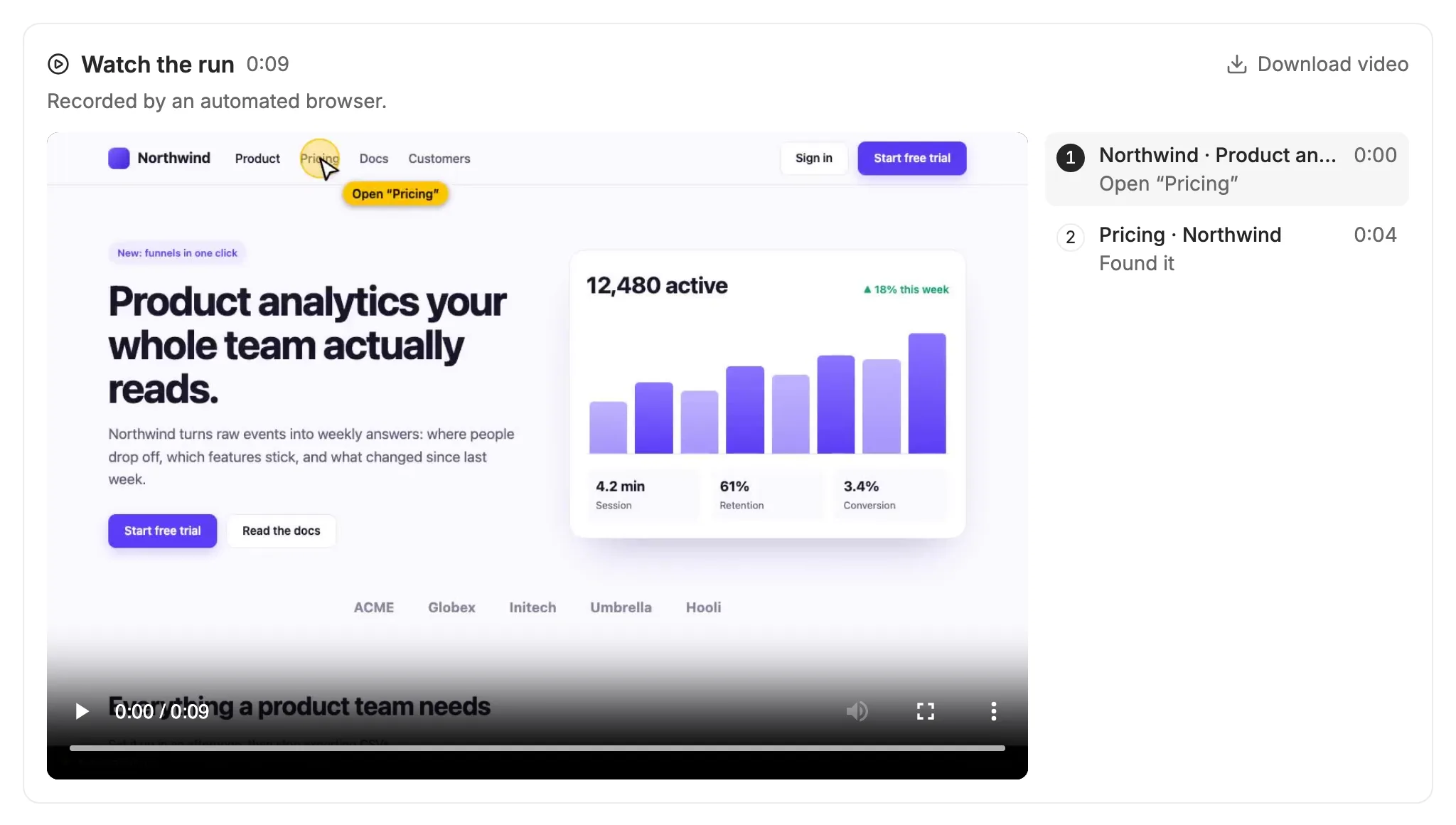The height and width of the screenshot is (825, 1456).
Task: Open the Docs nav item
Action: coord(374,159)
